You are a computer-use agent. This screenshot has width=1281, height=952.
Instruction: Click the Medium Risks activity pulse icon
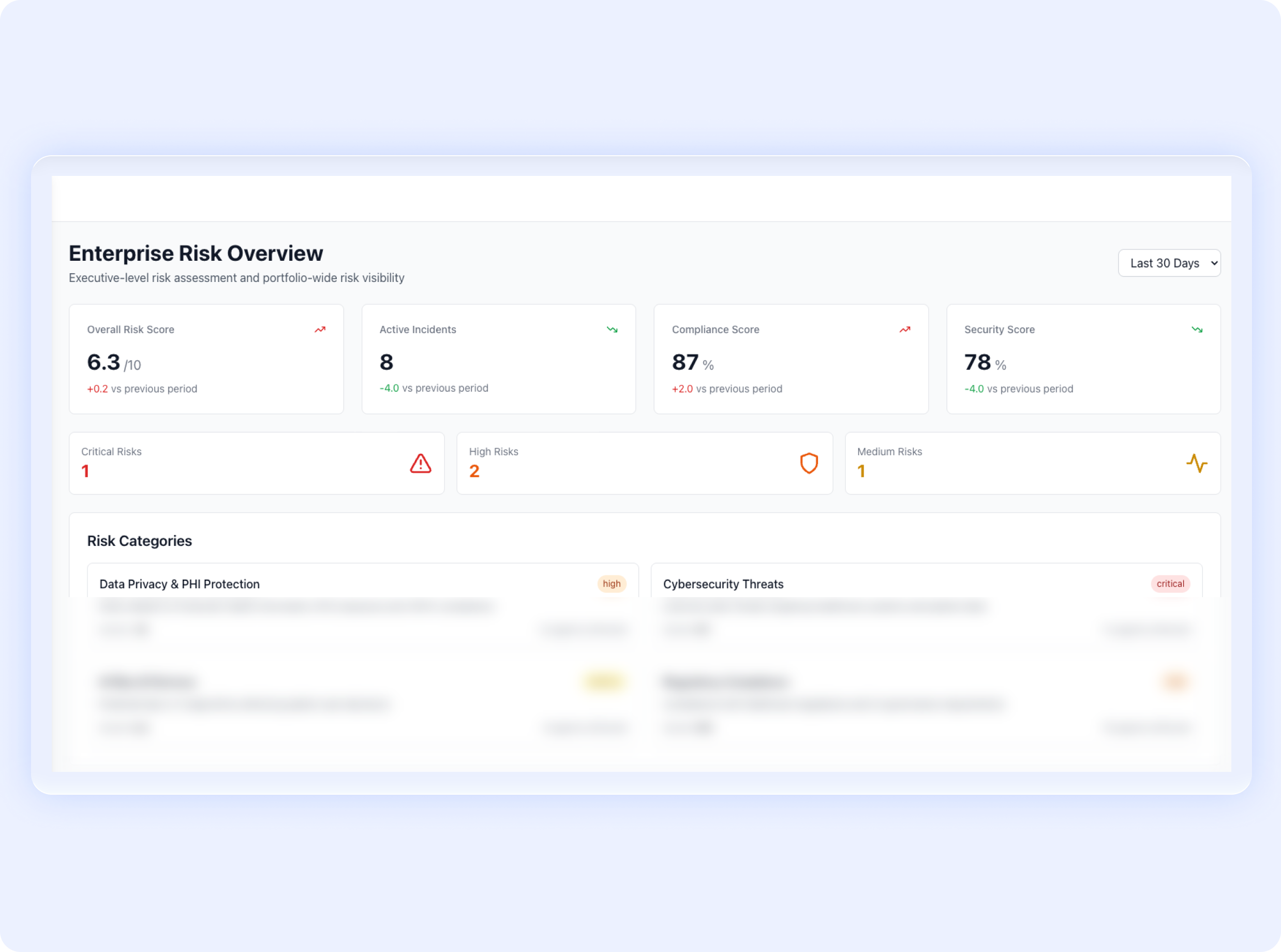1196,463
